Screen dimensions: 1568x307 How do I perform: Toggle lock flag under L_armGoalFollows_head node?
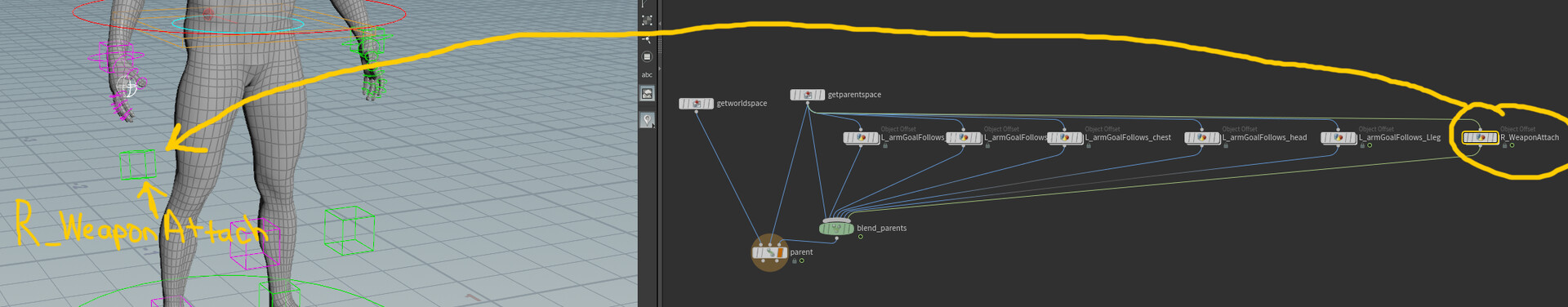[1227, 146]
